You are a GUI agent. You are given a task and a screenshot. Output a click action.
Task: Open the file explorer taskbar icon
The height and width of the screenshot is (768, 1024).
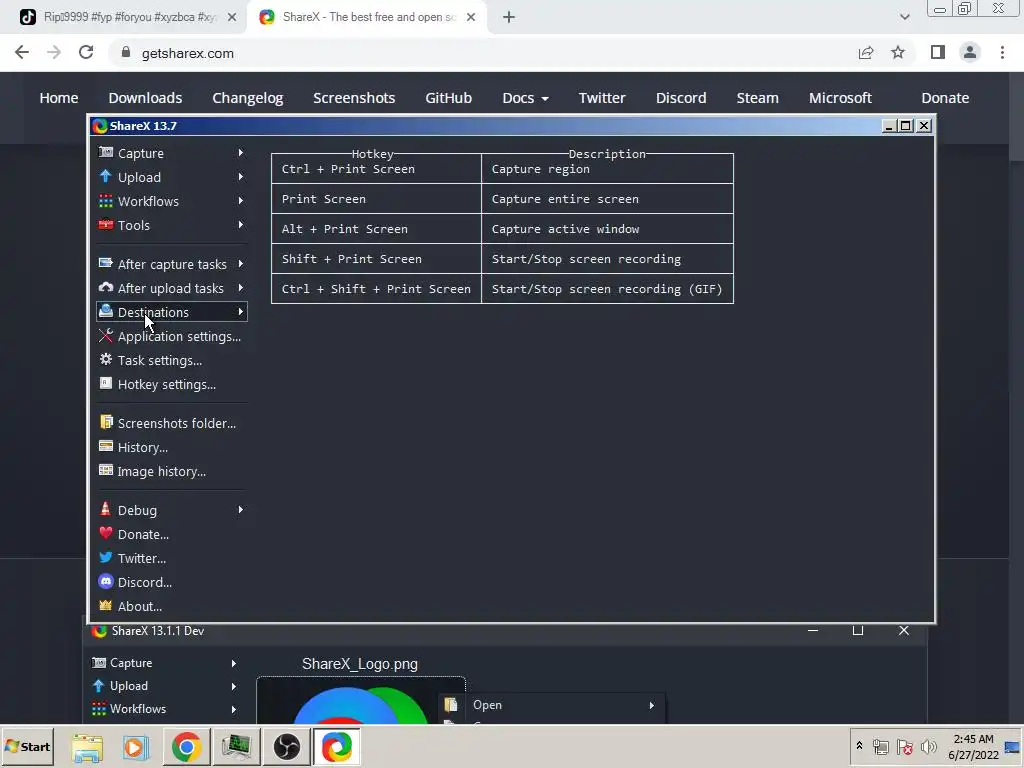[x=87, y=747]
